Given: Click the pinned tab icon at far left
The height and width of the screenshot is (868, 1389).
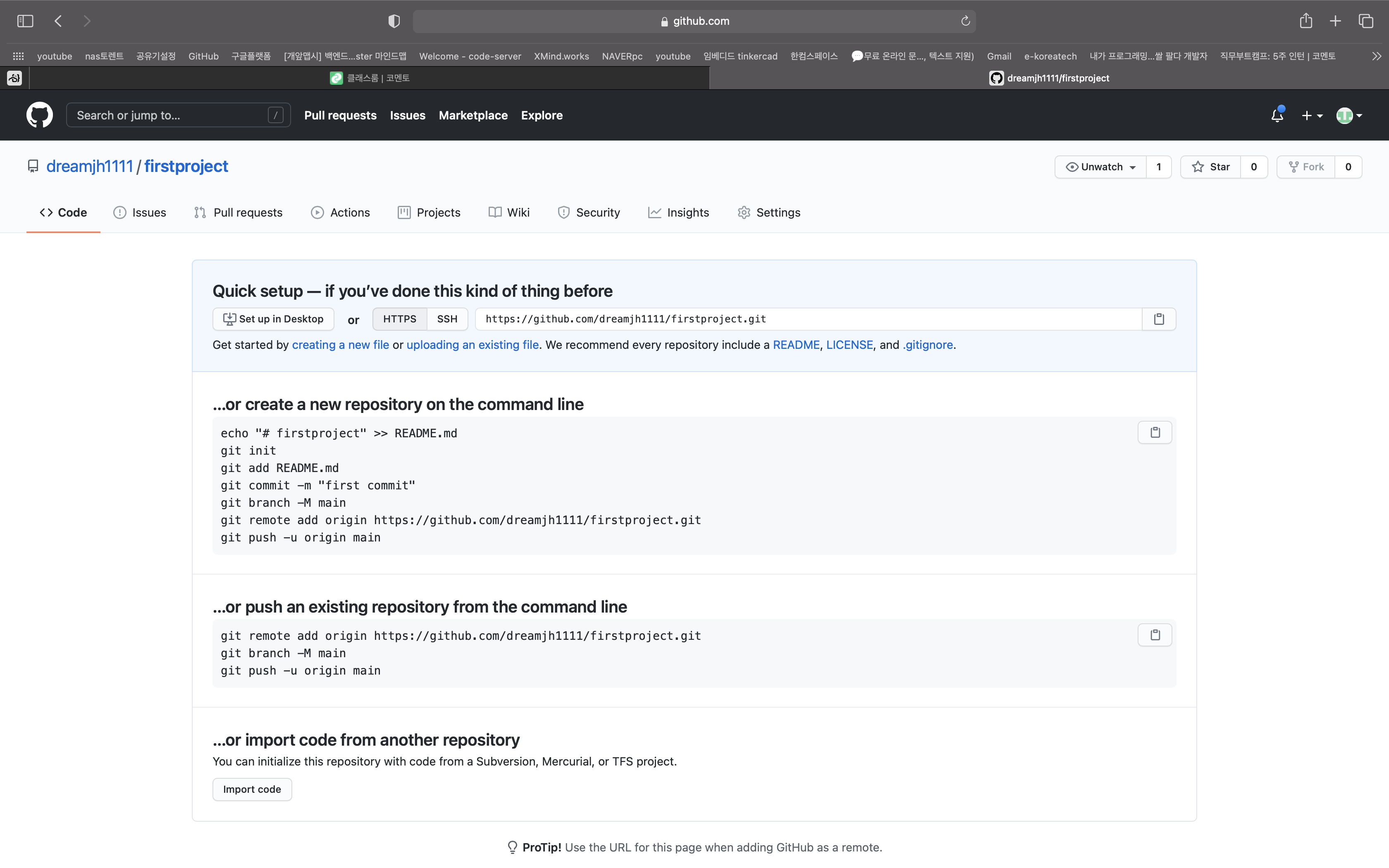Looking at the screenshot, I should point(14,78).
